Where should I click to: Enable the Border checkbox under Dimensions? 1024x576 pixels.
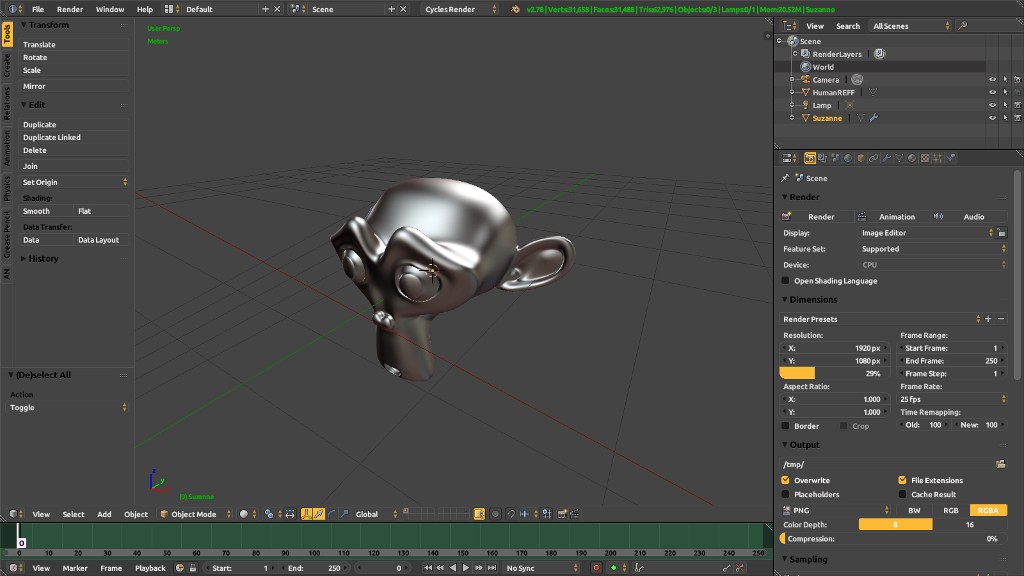click(786, 425)
